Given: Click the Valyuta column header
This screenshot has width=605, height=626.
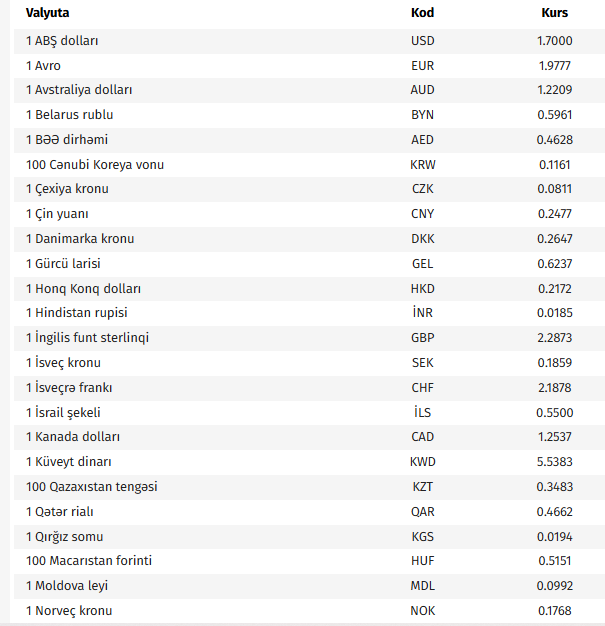Looking at the screenshot, I should click(48, 14).
